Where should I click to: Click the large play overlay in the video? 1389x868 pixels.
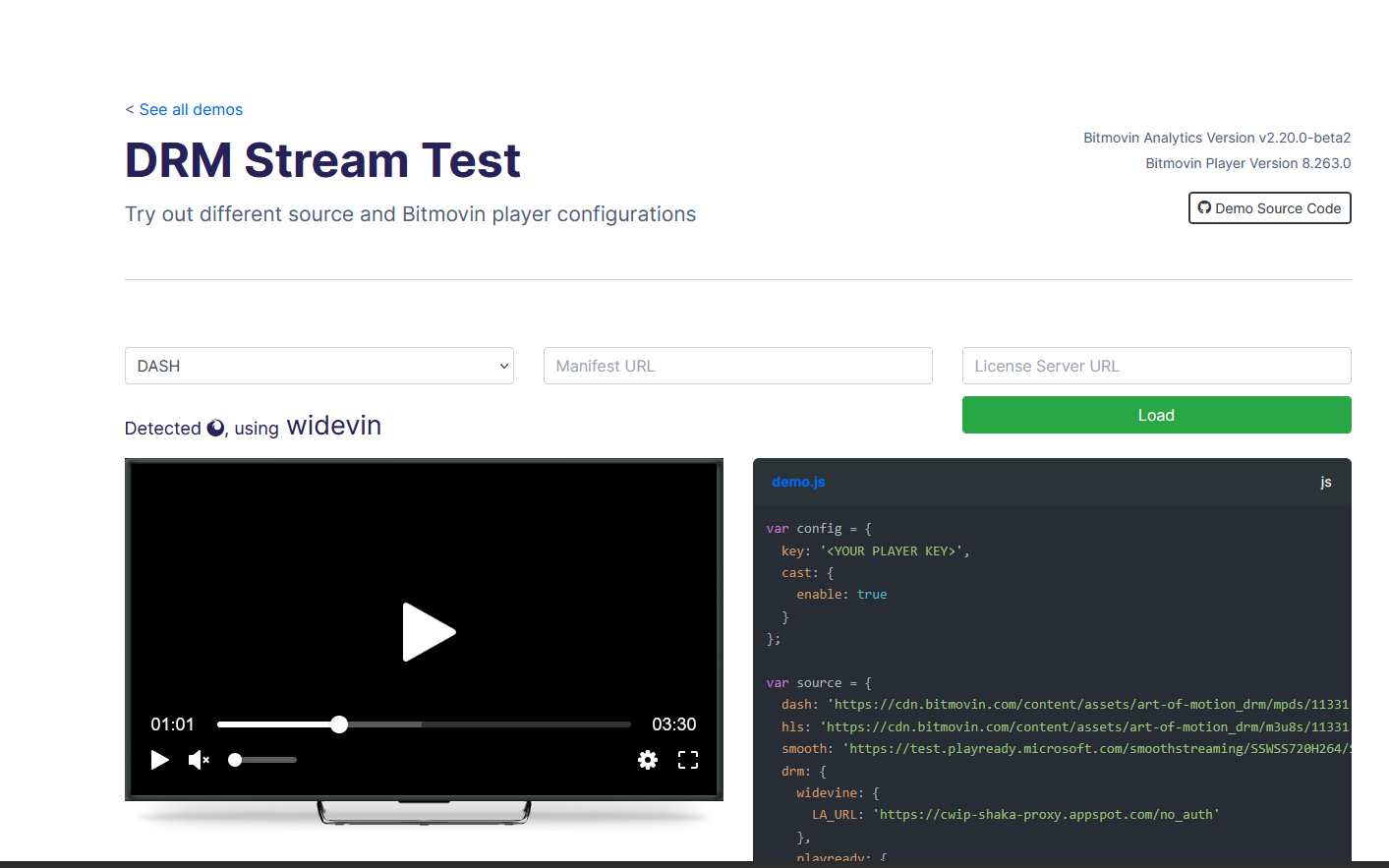point(429,632)
